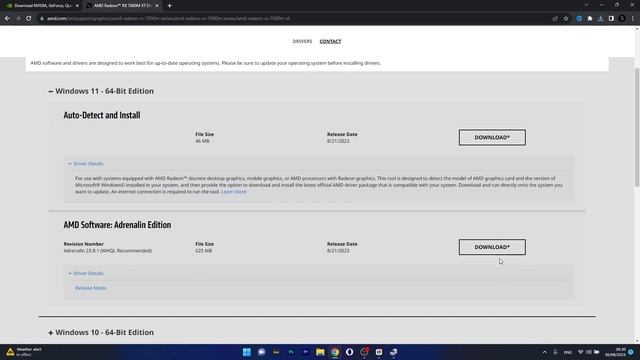Viewport: 640px width, 360px height.
Task: Share this page via share icon
Action: (x=555, y=18)
